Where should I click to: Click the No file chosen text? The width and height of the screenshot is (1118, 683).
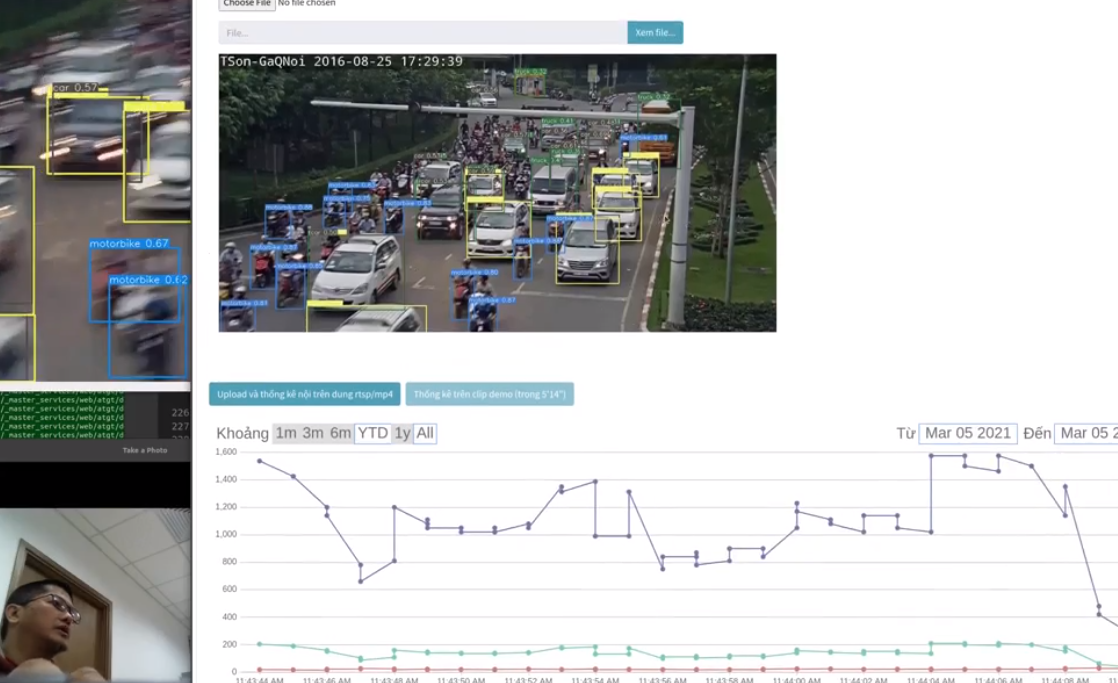click(307, 4)
